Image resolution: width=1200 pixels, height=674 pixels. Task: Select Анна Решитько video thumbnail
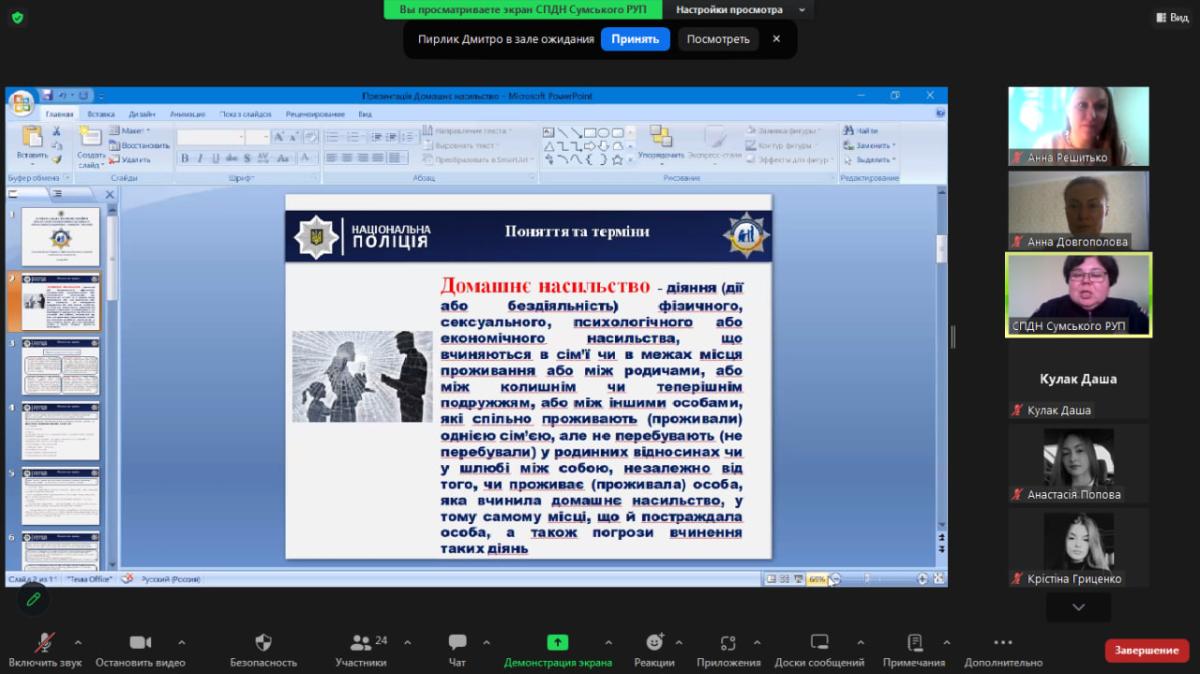pos(1078,126)
